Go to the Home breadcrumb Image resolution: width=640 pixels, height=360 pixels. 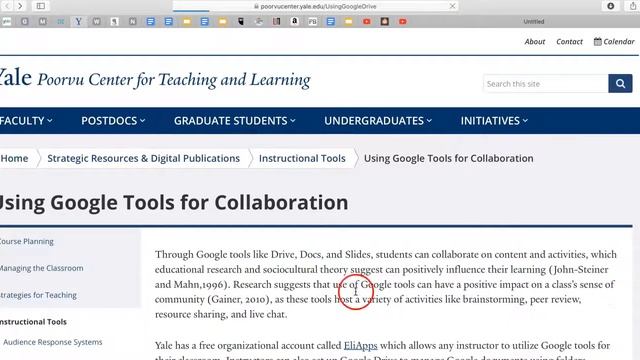coord(14,158)
